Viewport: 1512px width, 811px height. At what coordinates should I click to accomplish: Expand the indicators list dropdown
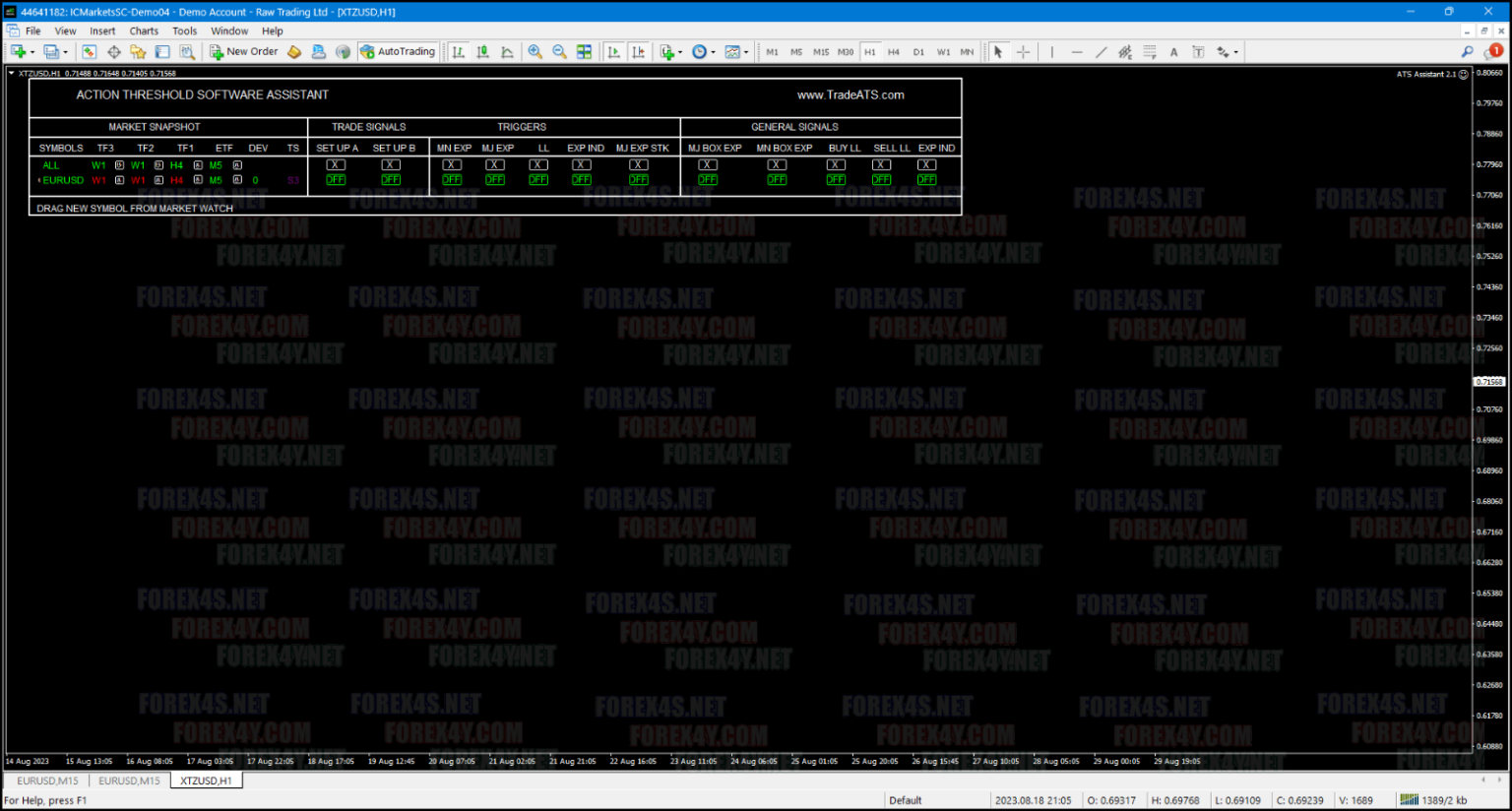pyautogui.click(x=680, y=52)
